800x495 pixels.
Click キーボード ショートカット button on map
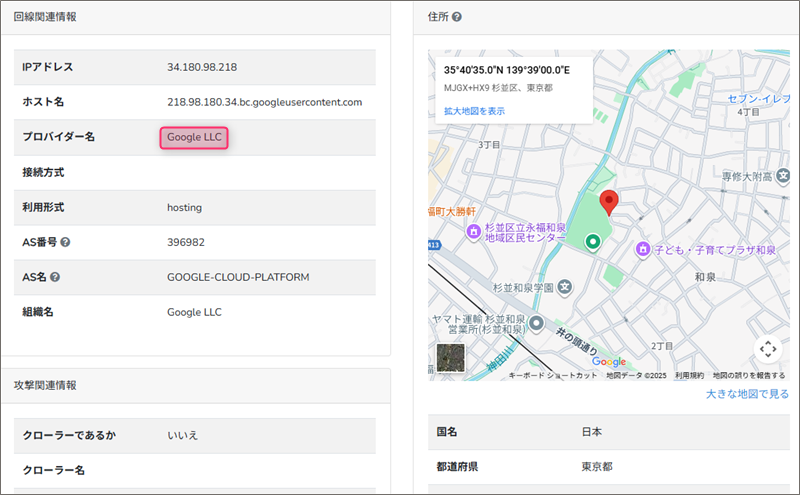pos(552,375)
